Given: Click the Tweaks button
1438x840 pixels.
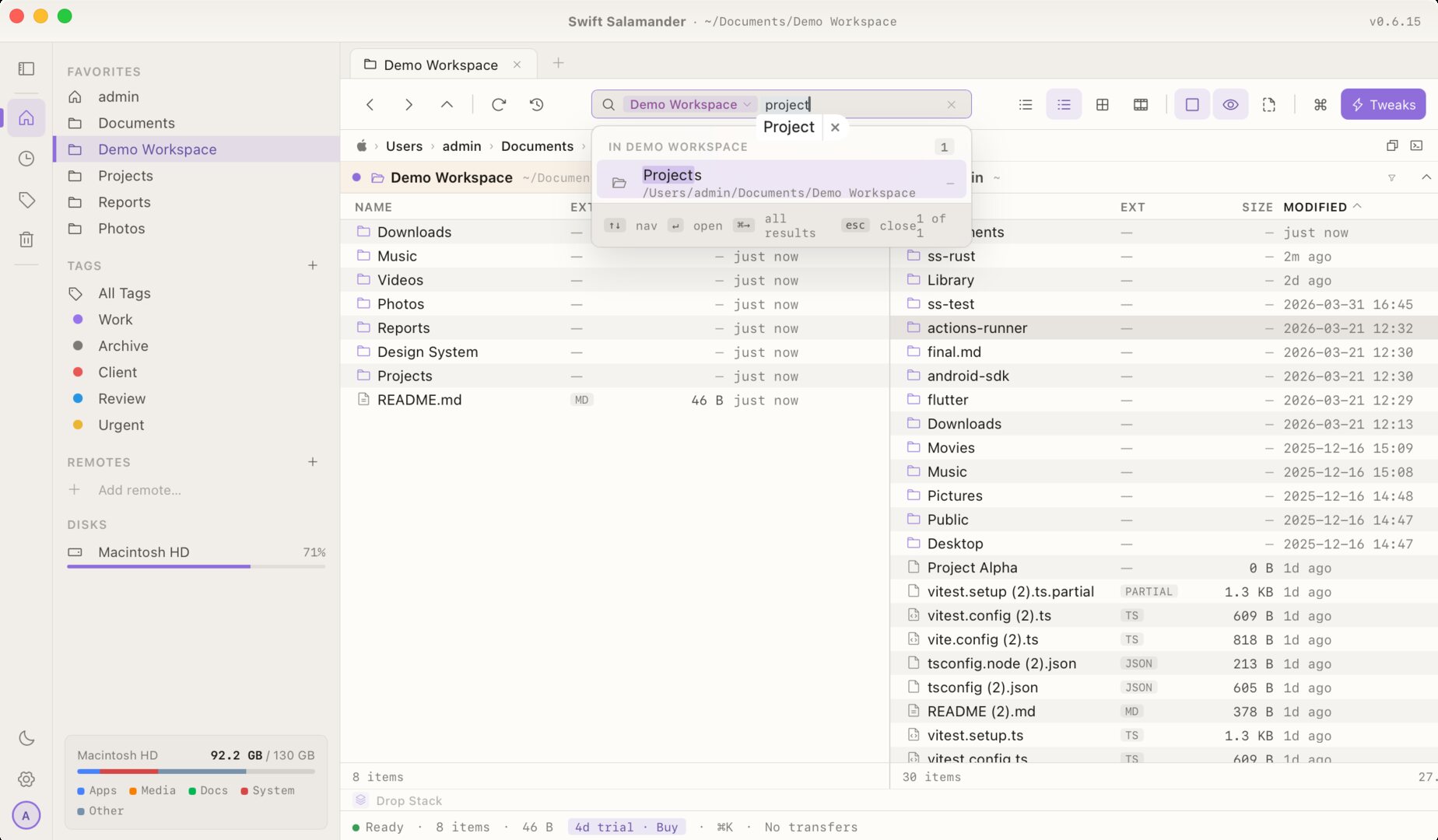Looking at the screenshot, I should coord(1383,104).
